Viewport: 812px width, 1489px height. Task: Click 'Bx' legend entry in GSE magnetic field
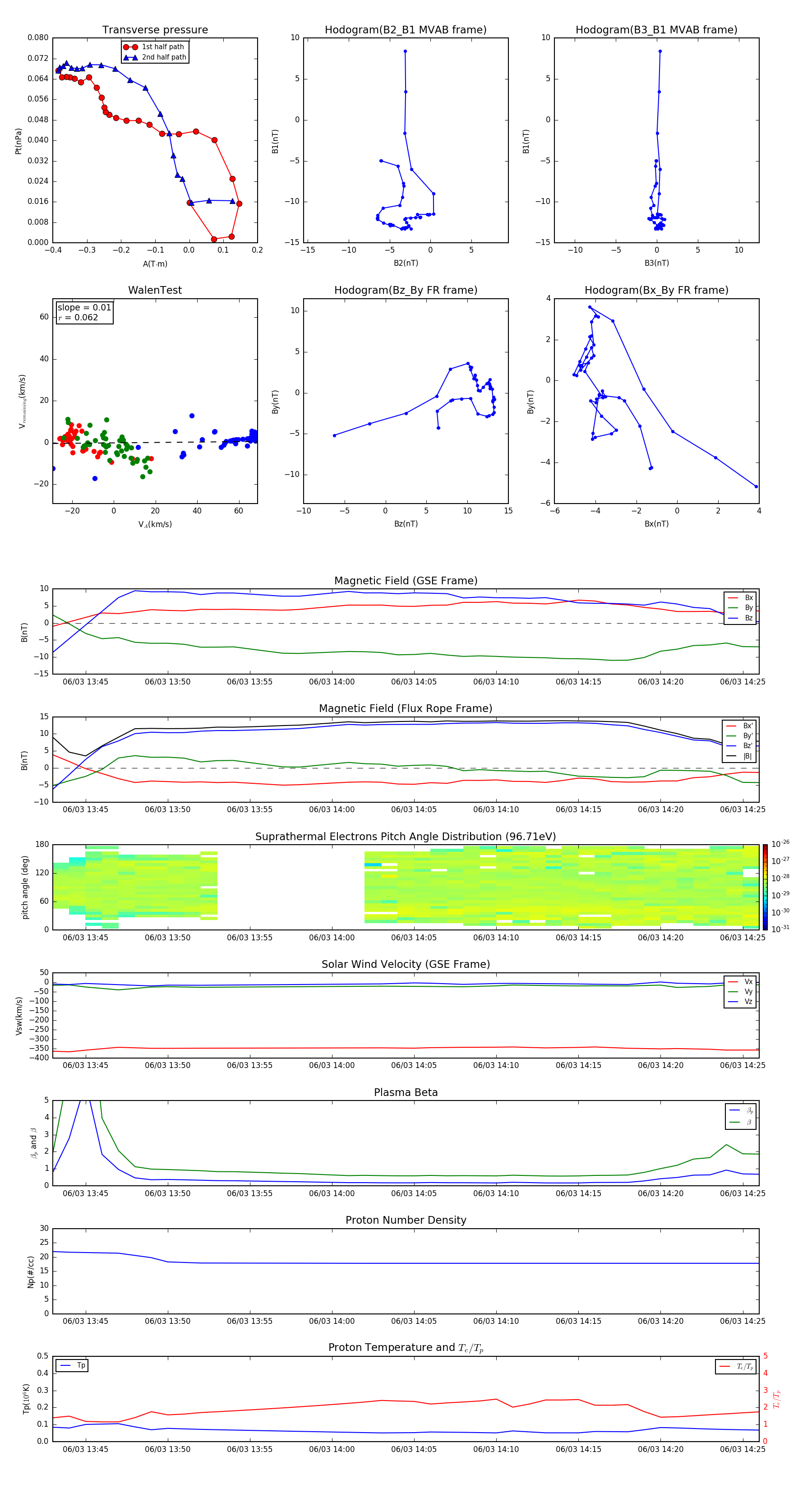(740, 598)
